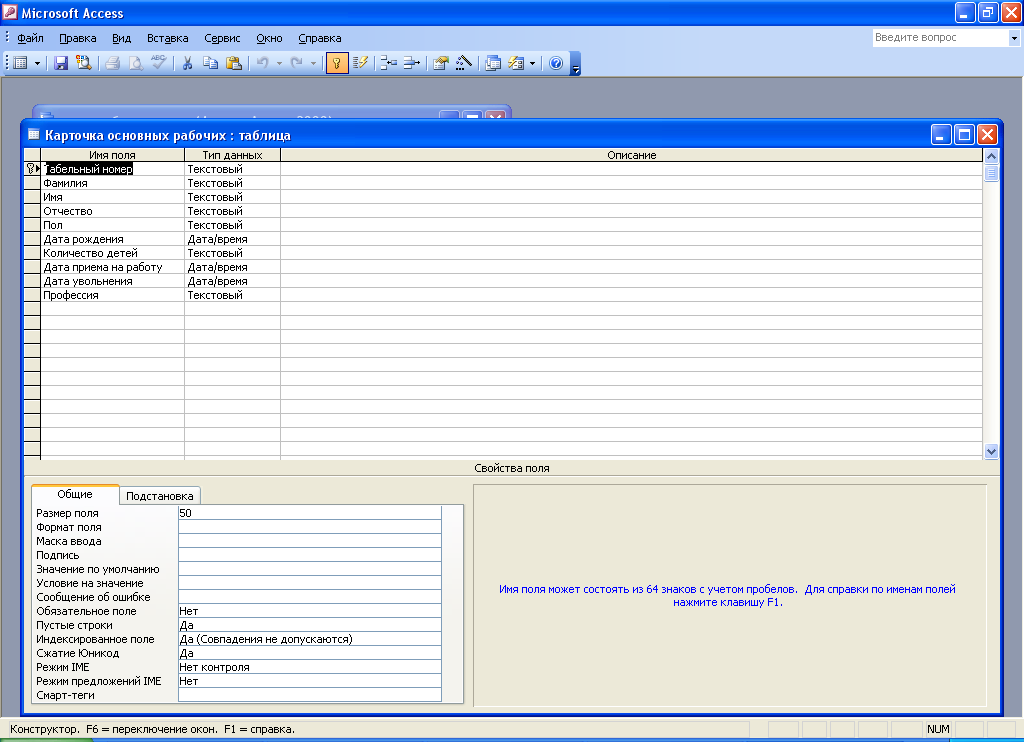Click the Обязательное поле value Нет

tap(310, 611)
